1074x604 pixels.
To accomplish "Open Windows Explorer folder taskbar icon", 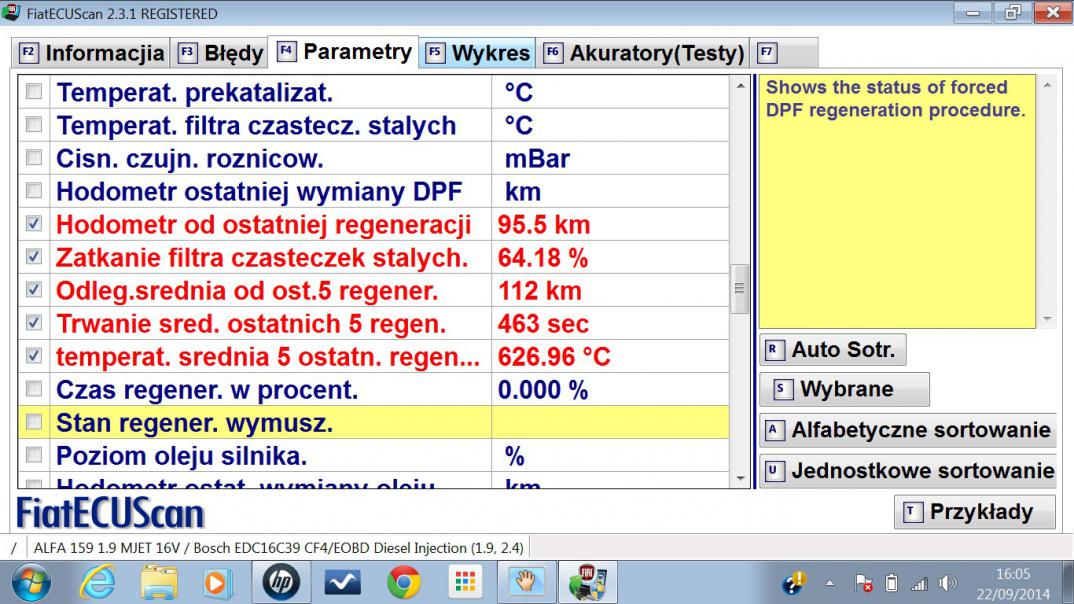I will (159, 583).
